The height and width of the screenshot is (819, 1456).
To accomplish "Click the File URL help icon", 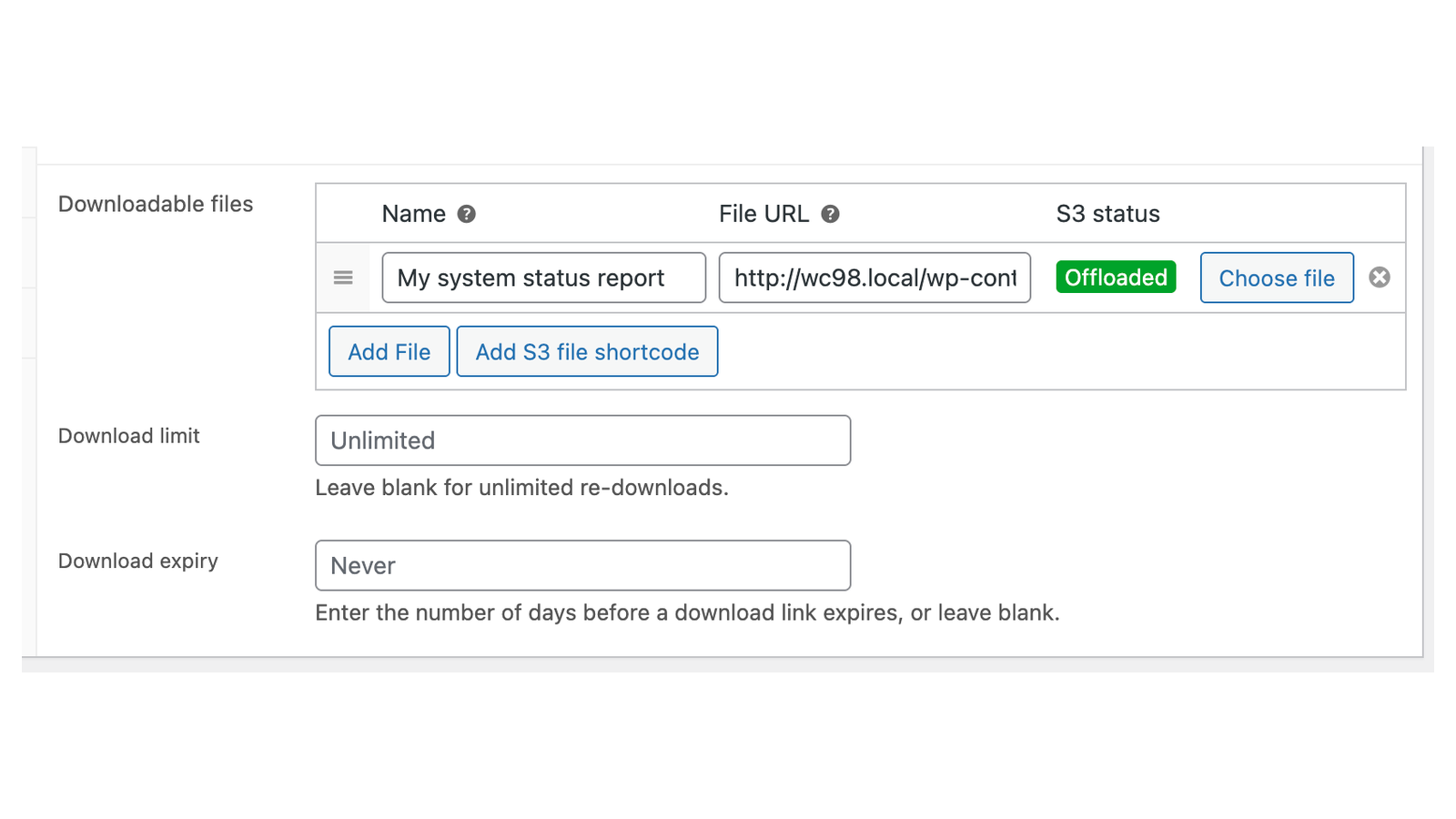I will (x=830, y=214).
